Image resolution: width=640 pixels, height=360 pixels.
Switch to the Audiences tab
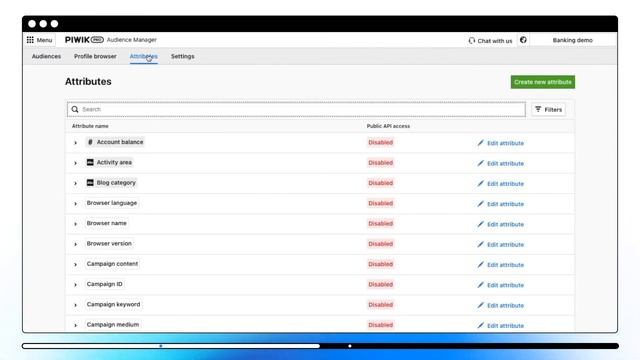coord(47,56)
